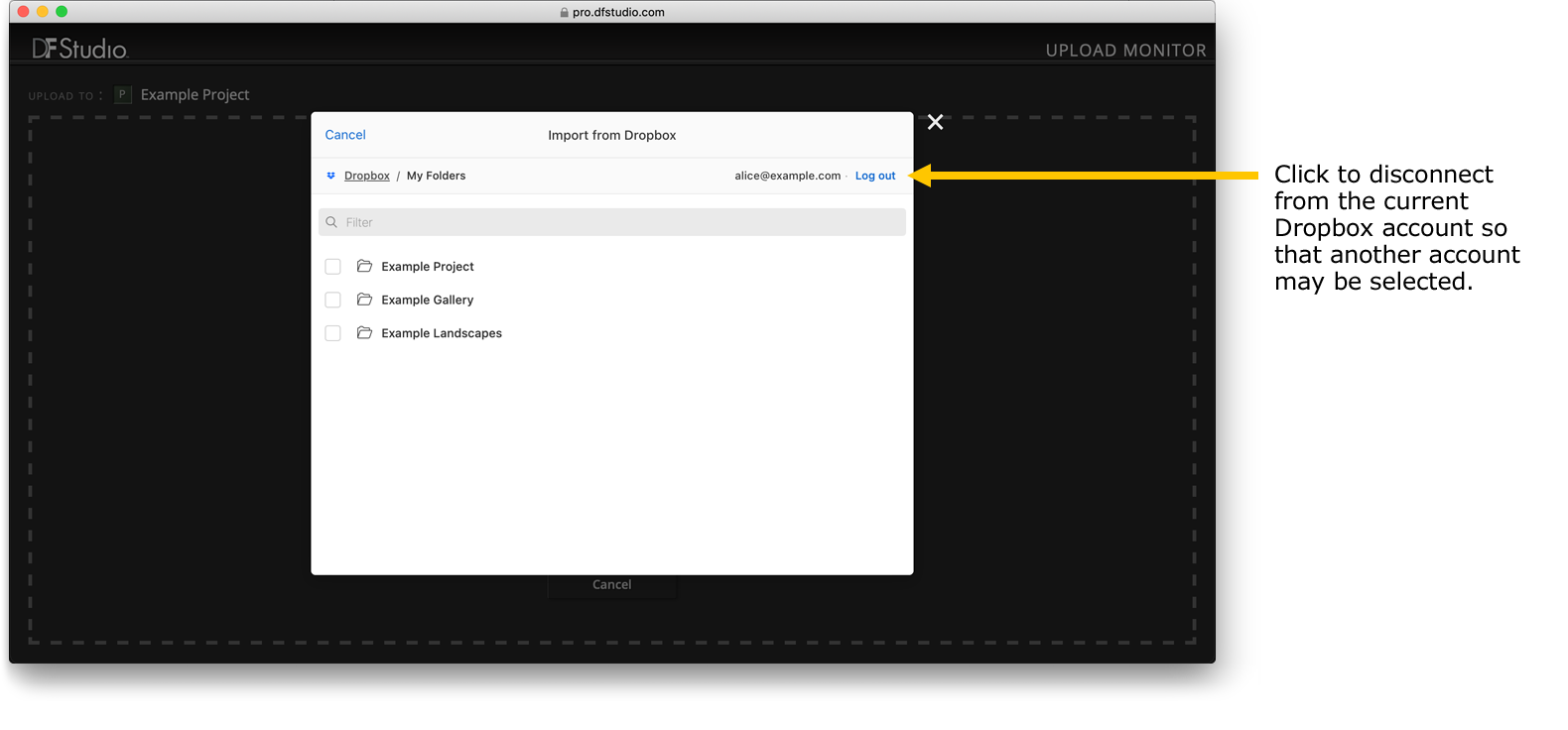Click the Example Project upload destination name
This screenshot has height=730, width=1568.
click(195, 94)
